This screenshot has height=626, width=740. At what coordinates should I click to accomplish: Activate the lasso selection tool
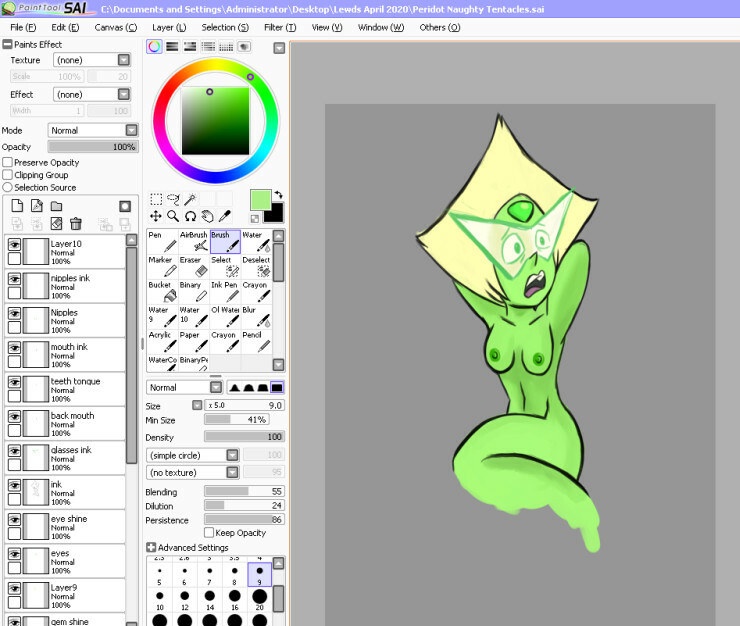point(173,199)
